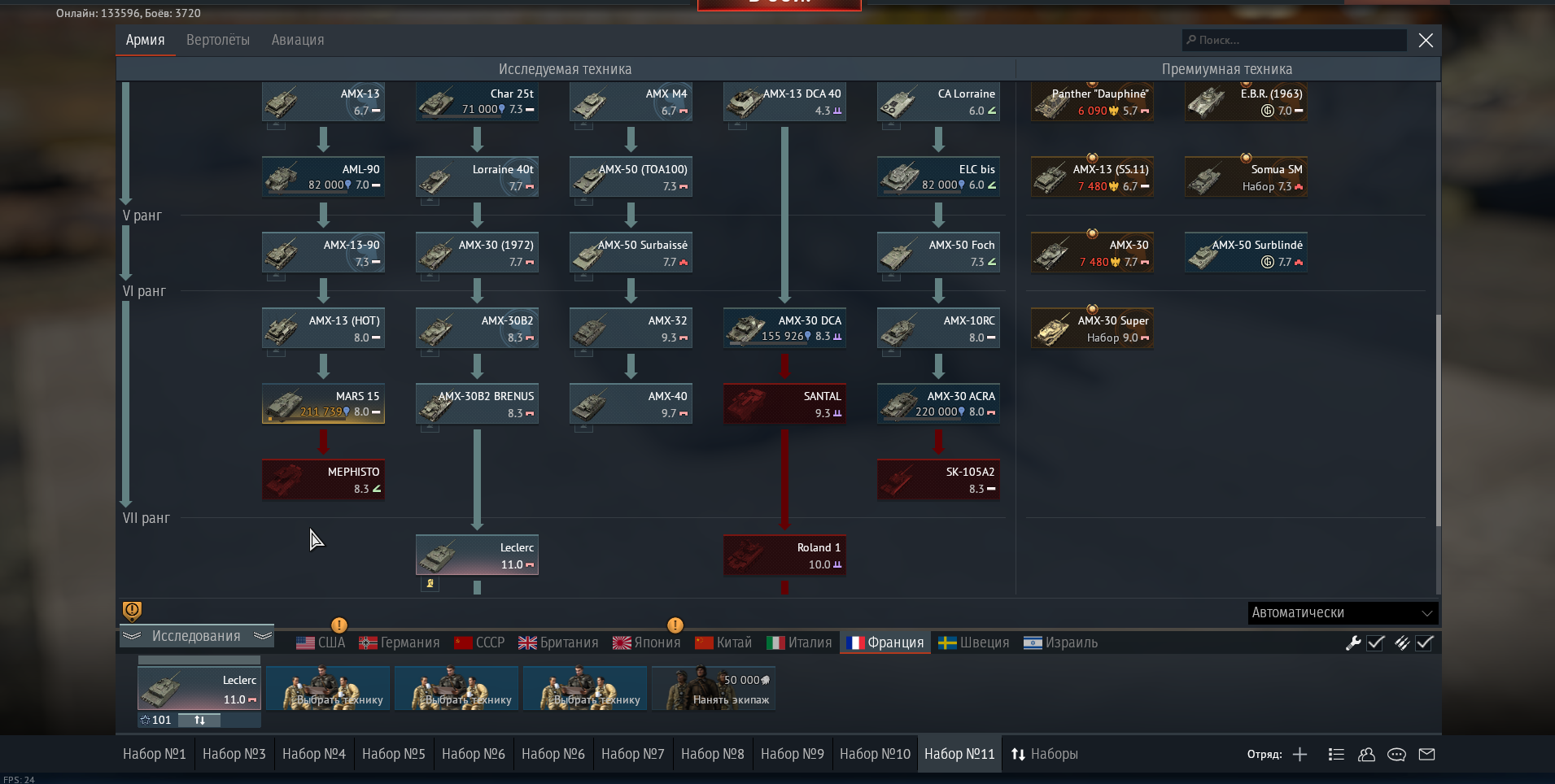This screenshot has height=784, width=1555.
Task: Click the warning badge above США
Action: tap(339, 625)
